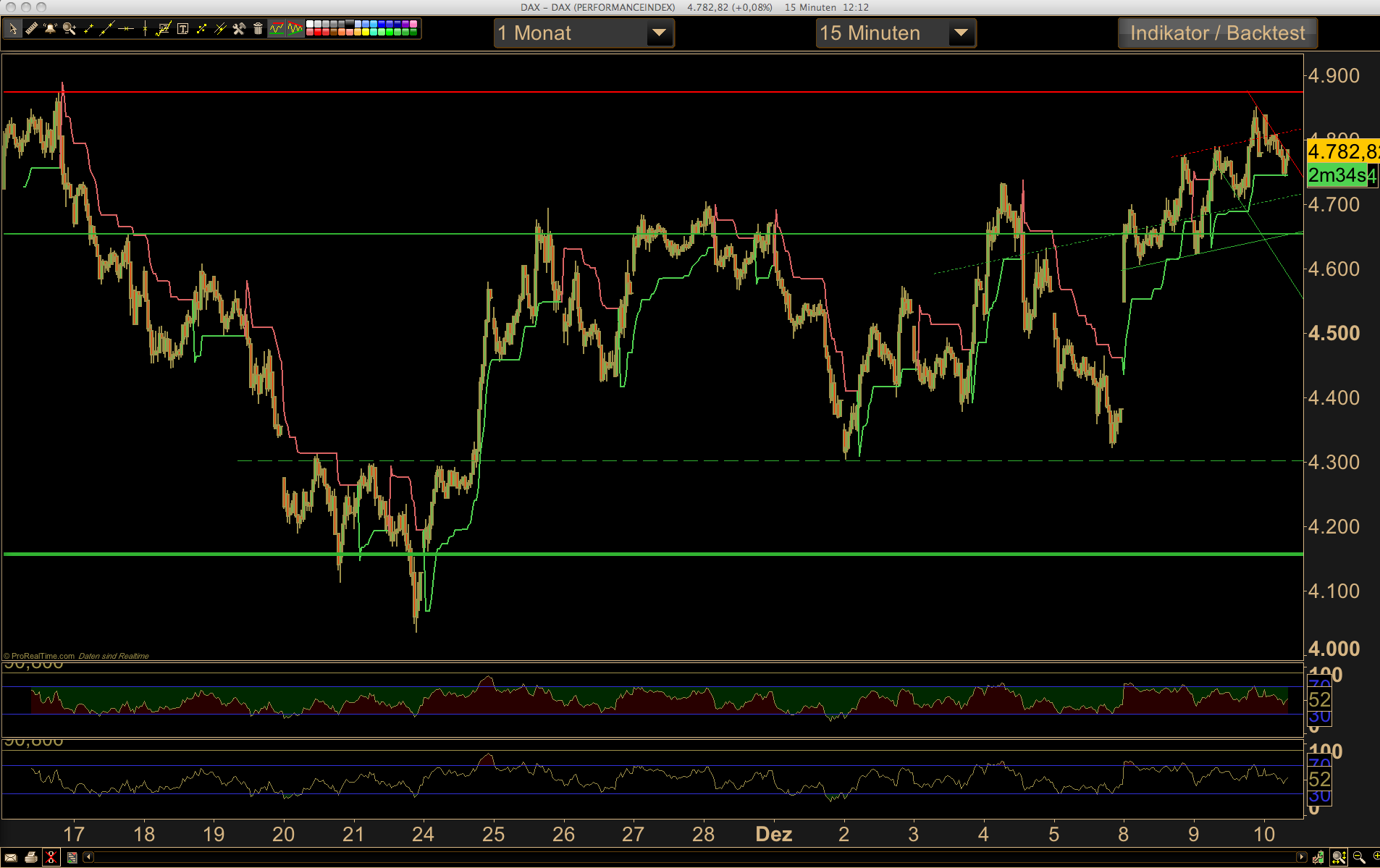Image resolution: width=1380 pixels, height=868 pixels.
Task: Open the regression channel drawing tool
Action: pos(164,29)
